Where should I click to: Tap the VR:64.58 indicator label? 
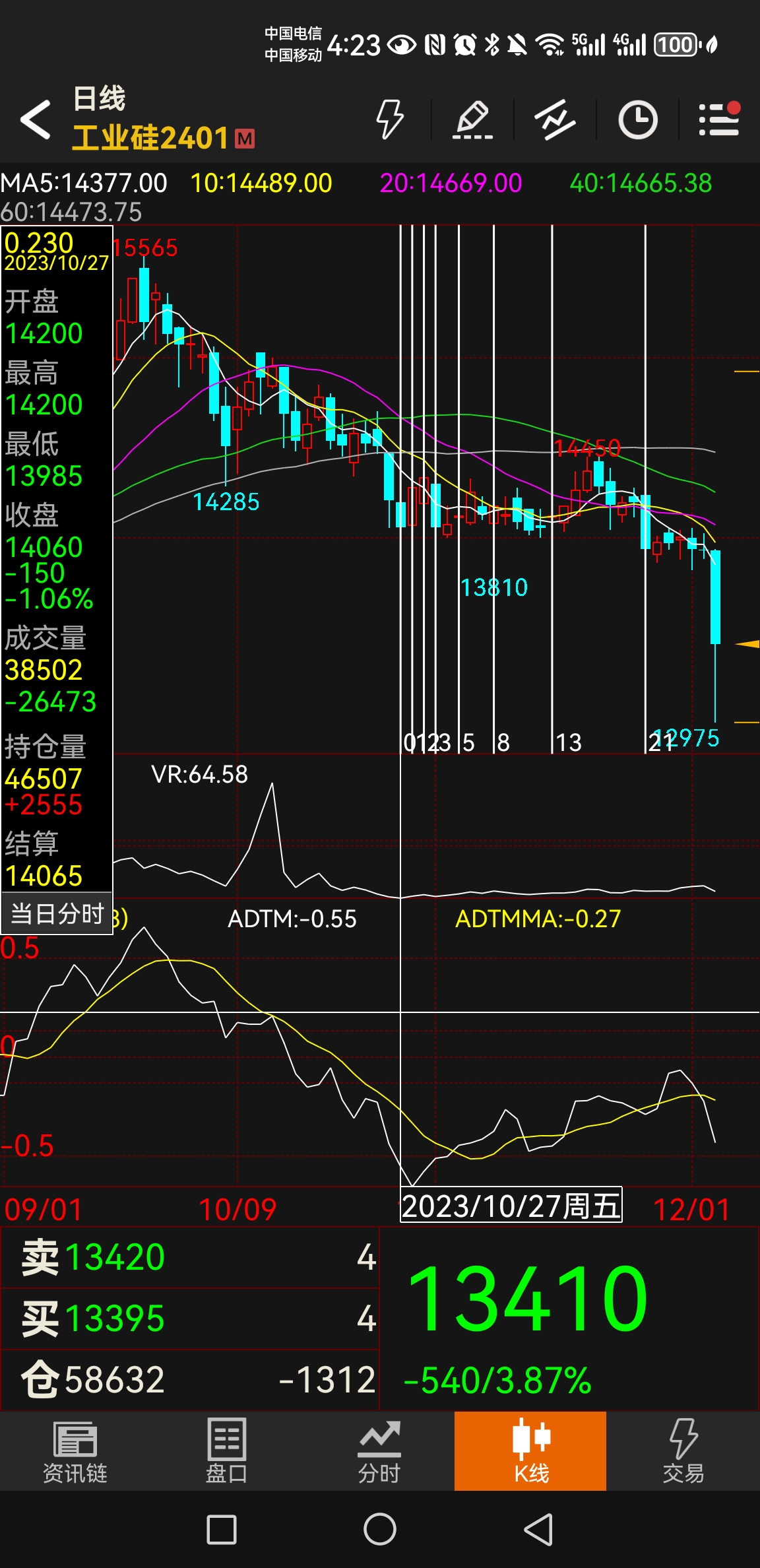pyautogui.click(x=199, y=774)
